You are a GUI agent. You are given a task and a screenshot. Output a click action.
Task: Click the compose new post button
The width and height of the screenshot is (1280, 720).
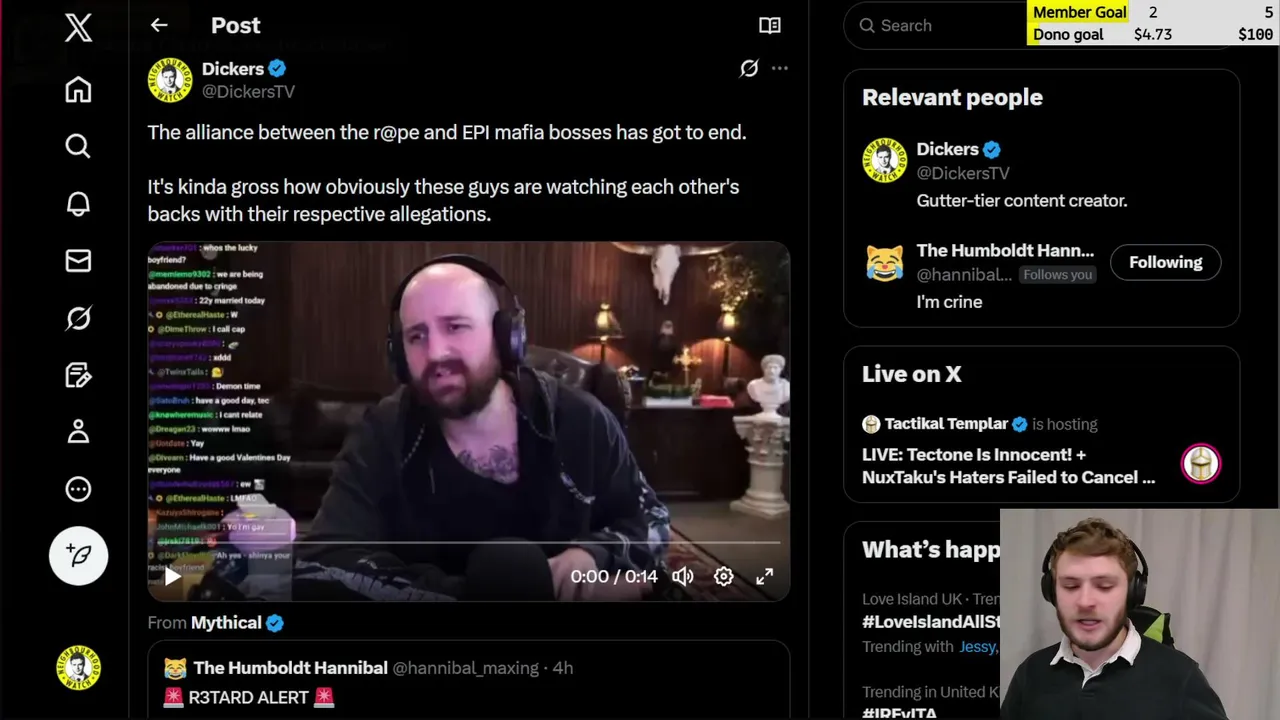pos(78,555)
